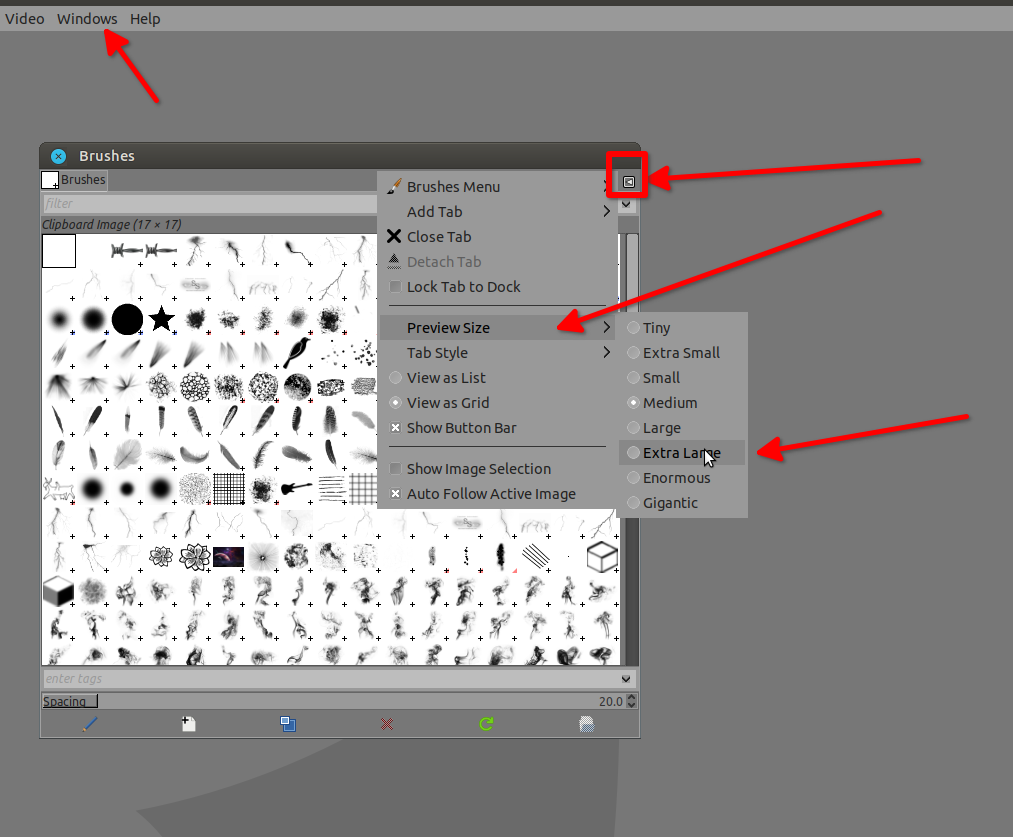1013x837 pixels.
Task: Select View as List option
Action: coord(498,378)
